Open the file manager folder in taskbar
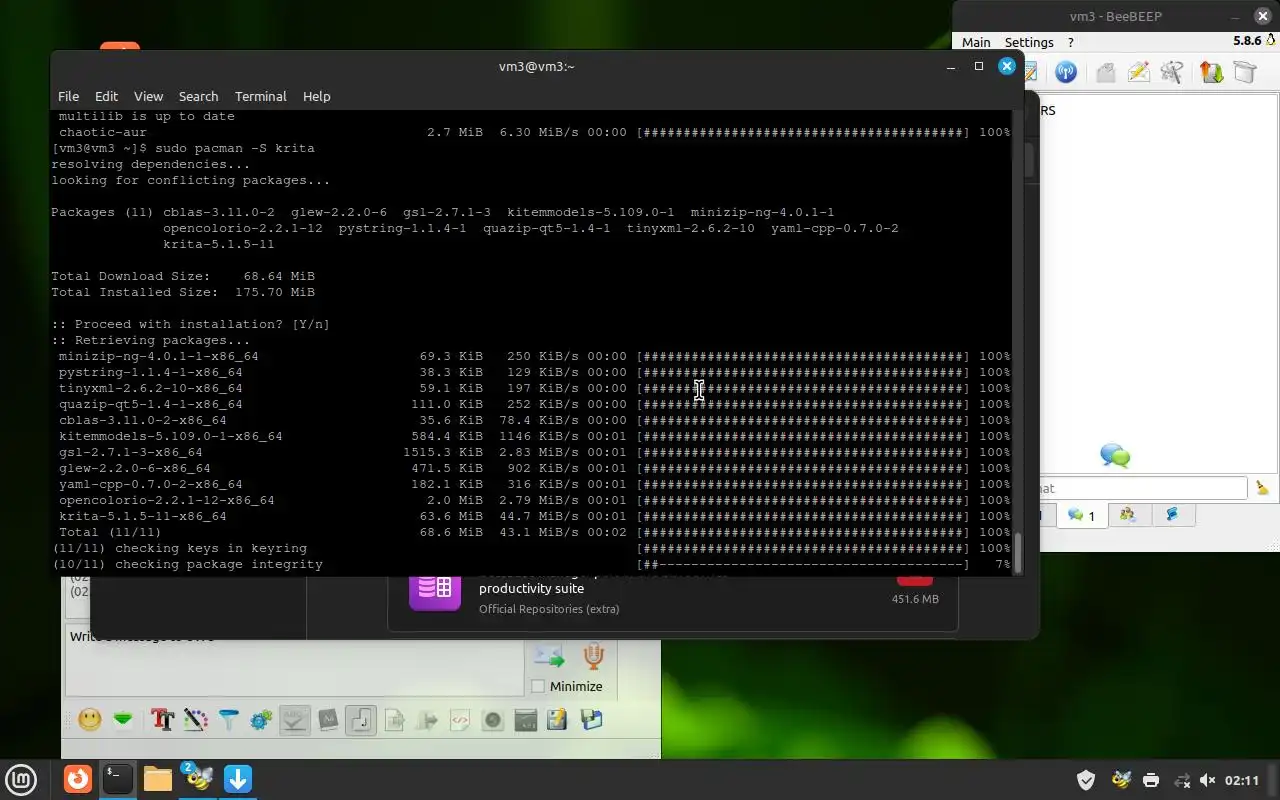The width and height of the screenshot is (1280, 800). click(x=158, y=778)
